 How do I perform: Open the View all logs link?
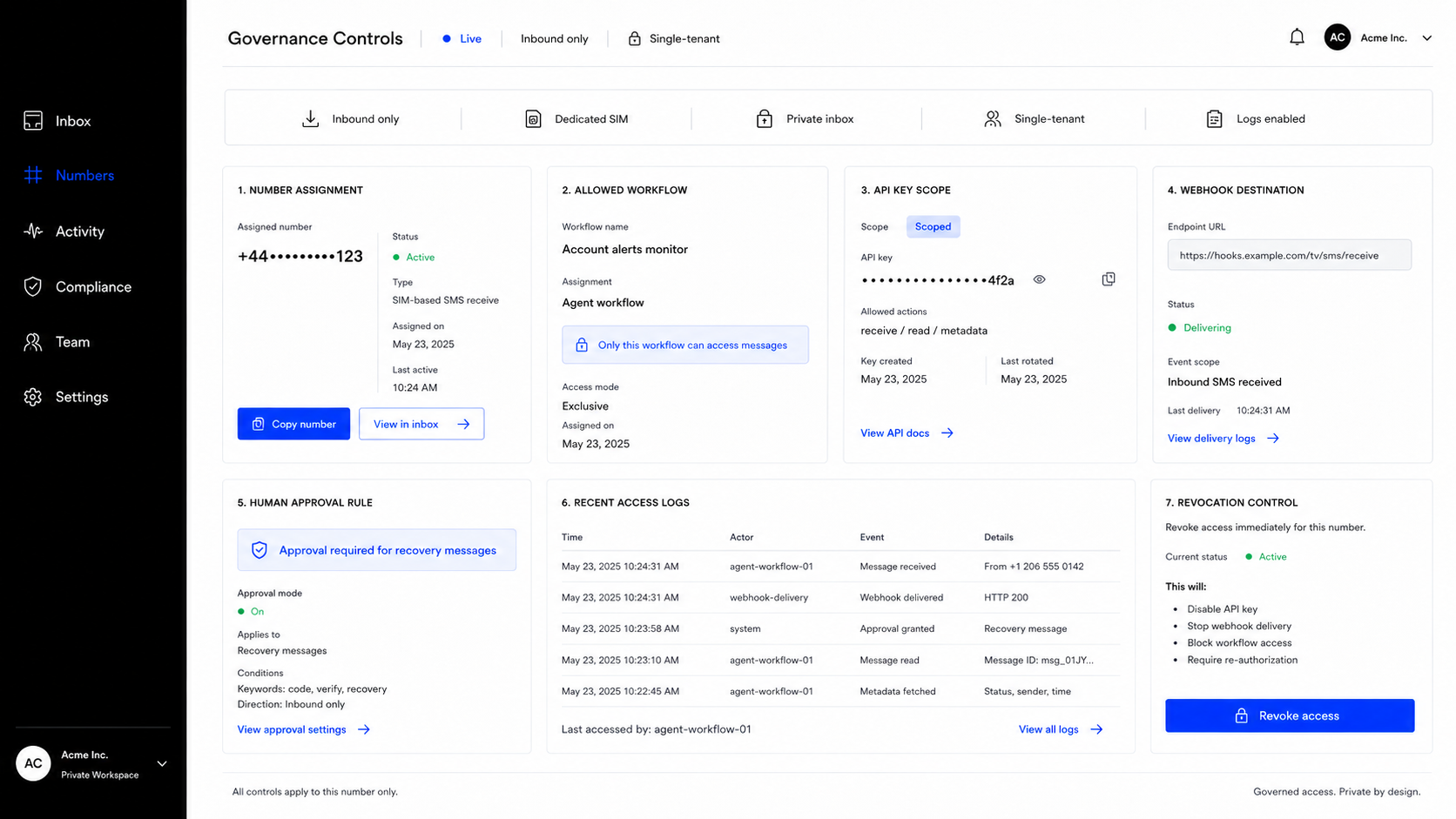[x=1048, y=729]
